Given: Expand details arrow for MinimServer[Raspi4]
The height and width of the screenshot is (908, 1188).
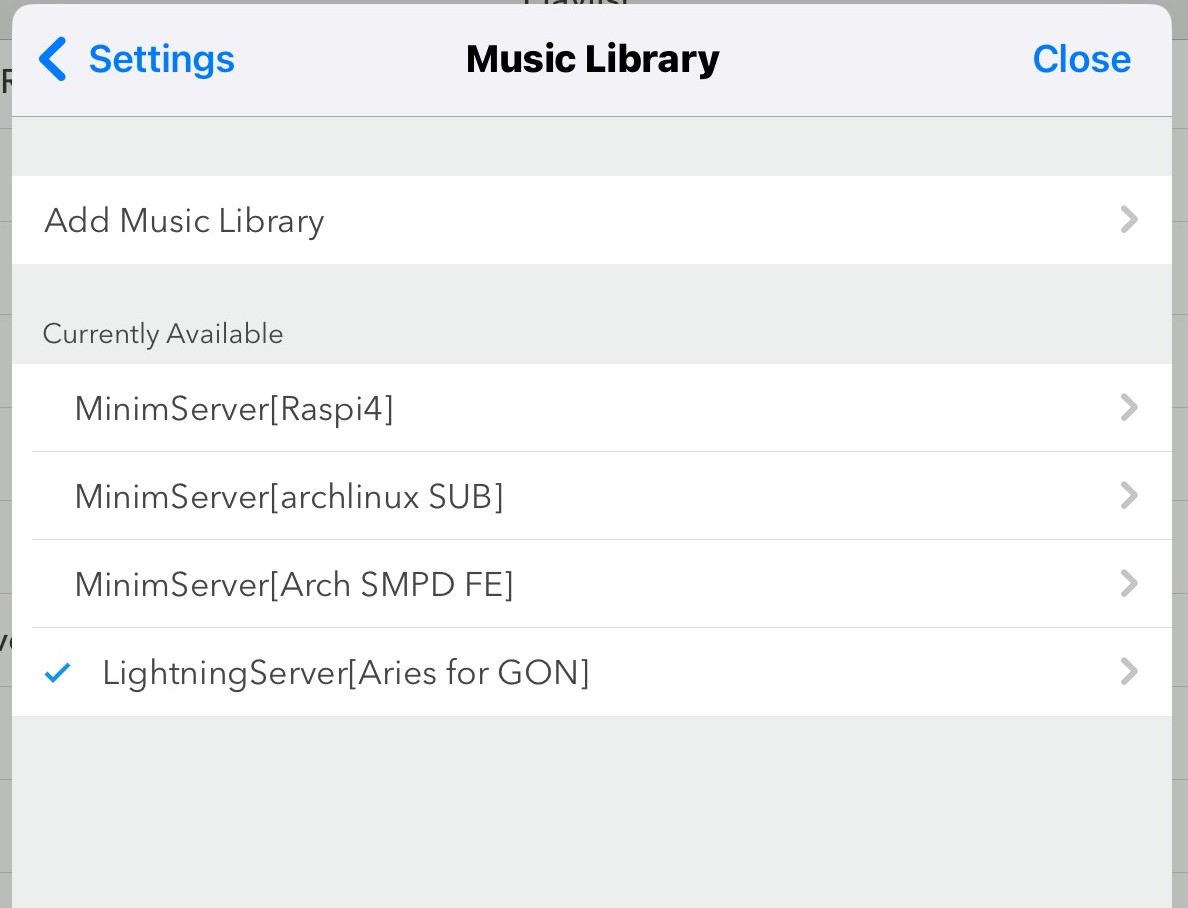Looking at the screenshot, I should [1129, 408].
